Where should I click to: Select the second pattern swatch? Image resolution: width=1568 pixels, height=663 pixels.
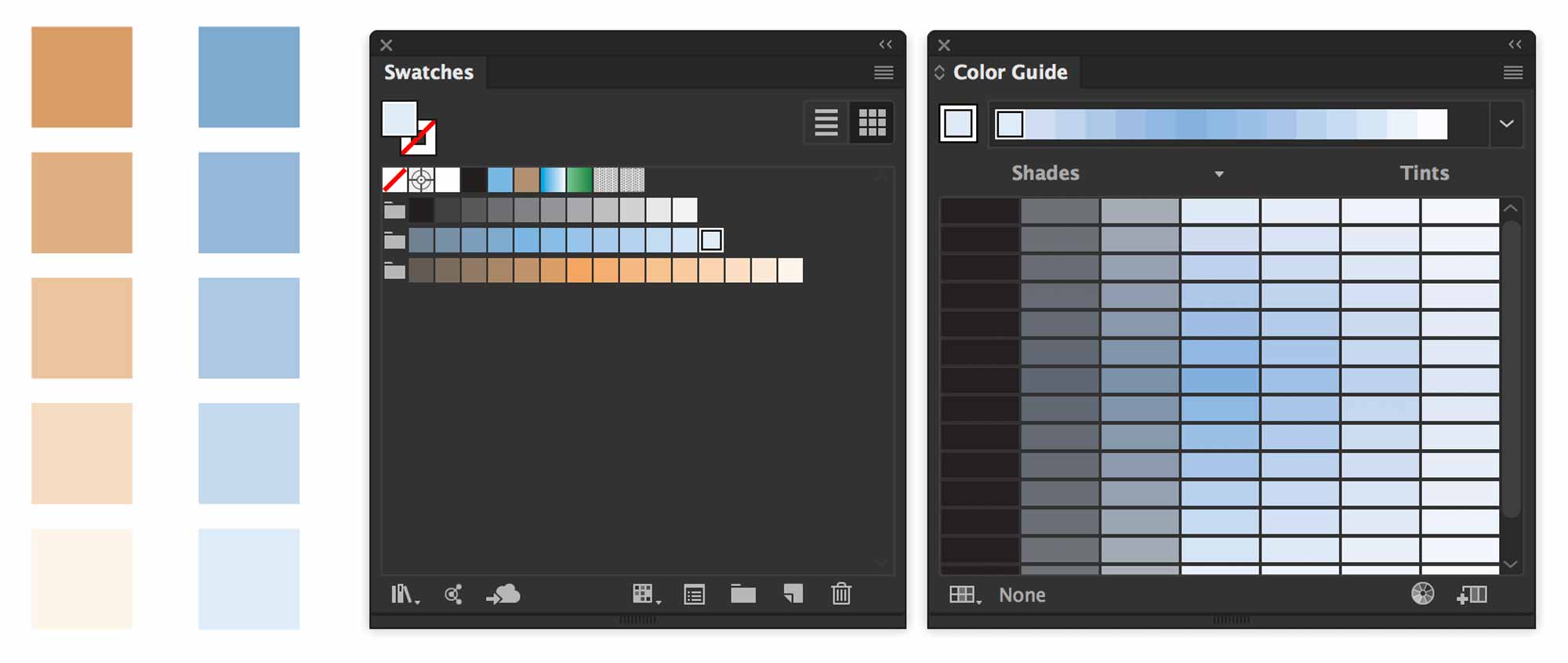click(x=632, y=180)
